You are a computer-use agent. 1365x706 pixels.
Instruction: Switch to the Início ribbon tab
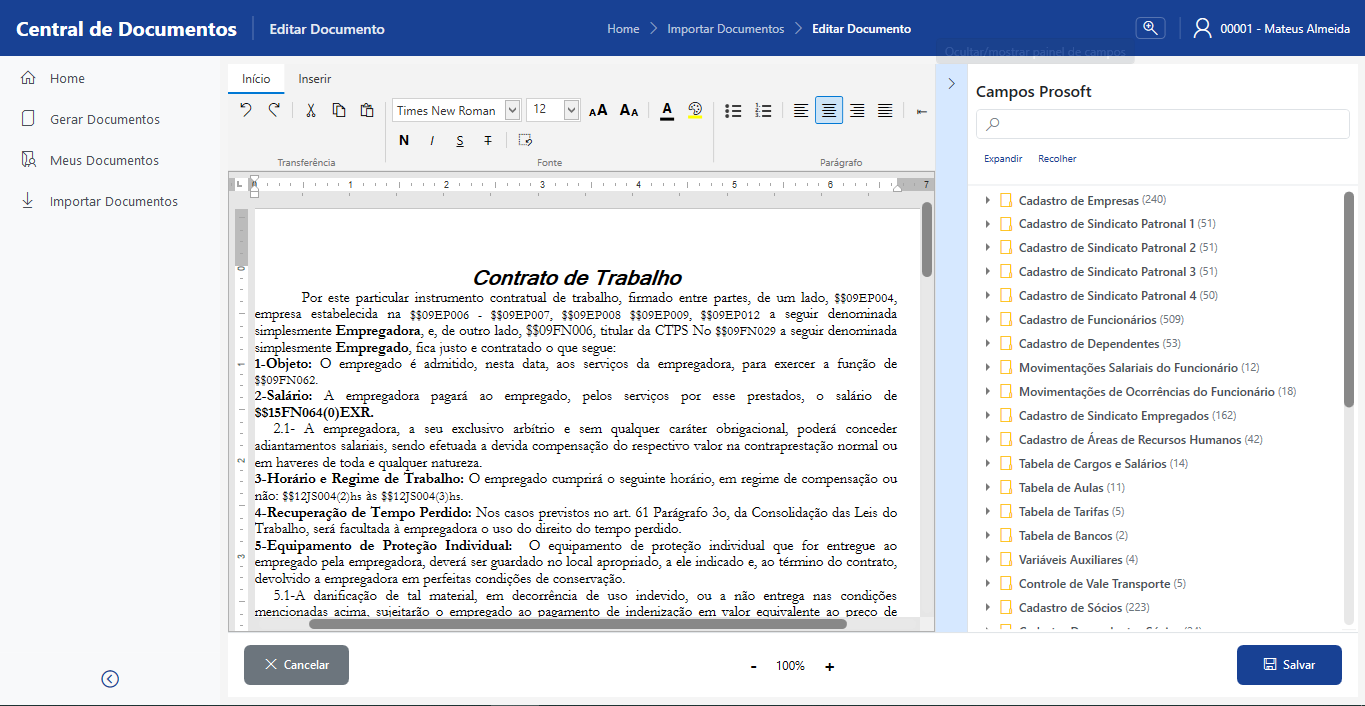click(x=256, y=78)
